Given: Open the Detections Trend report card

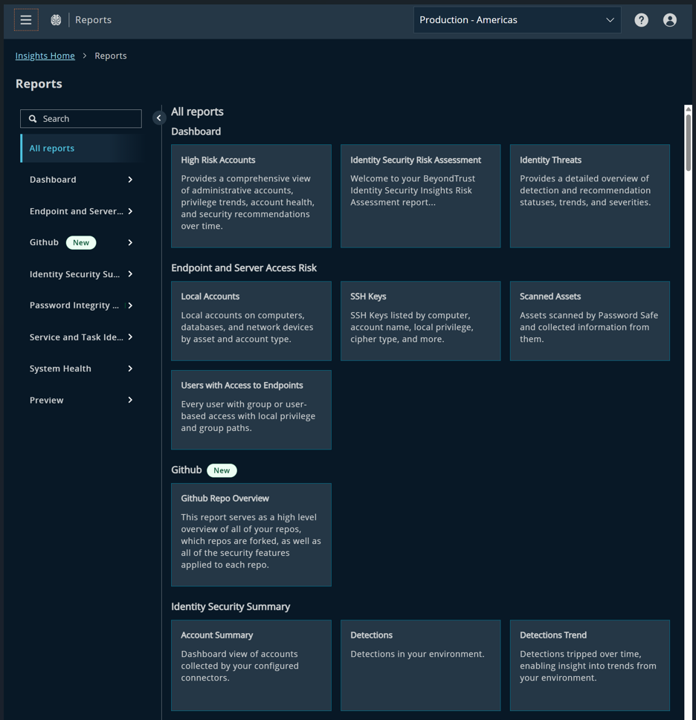Looking at the screenshot, I should point(590,665).
